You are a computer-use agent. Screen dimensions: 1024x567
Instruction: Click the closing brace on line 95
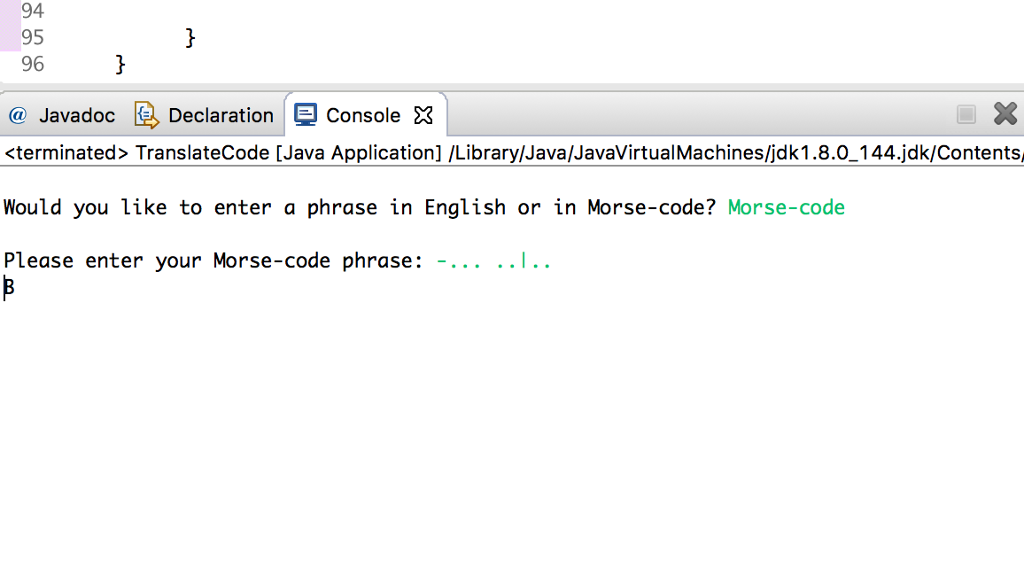tap(190, 38)
